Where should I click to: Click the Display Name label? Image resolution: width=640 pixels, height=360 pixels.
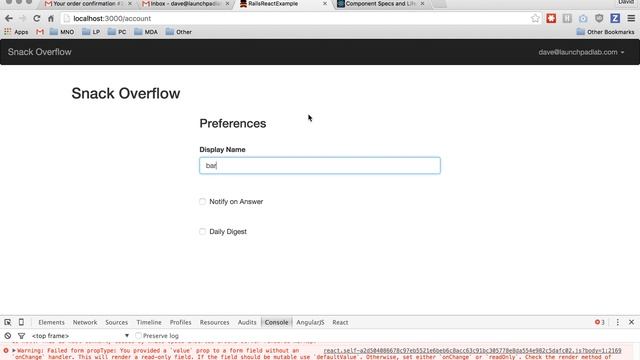pyautogui.click(x=222, y=150)
